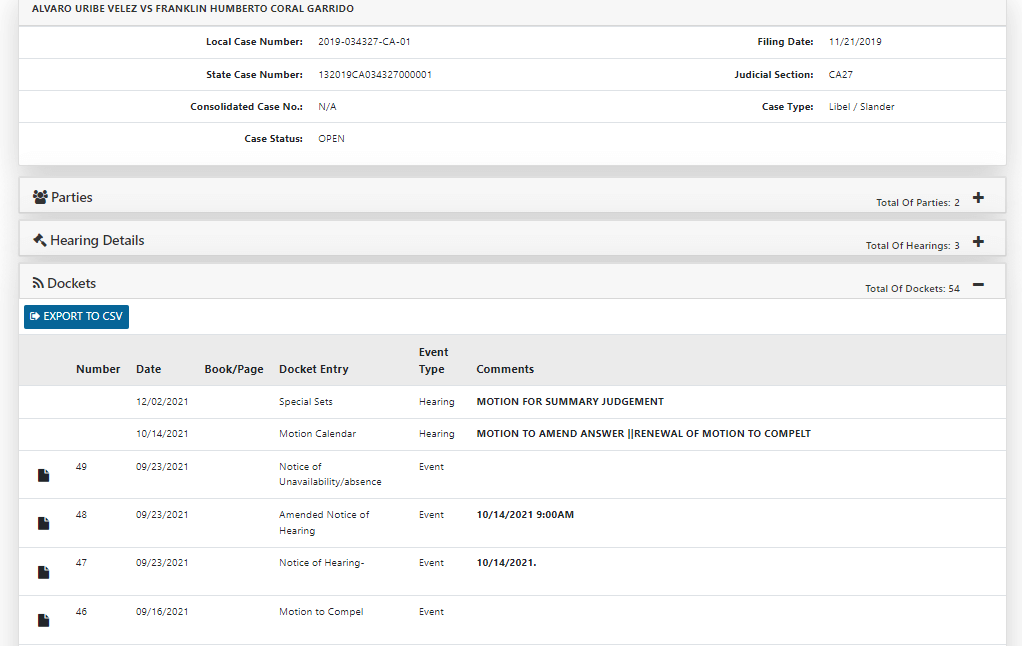
Task: Click the 10/14/2021 9:00AM comment
Action: (x=525, y=514)
